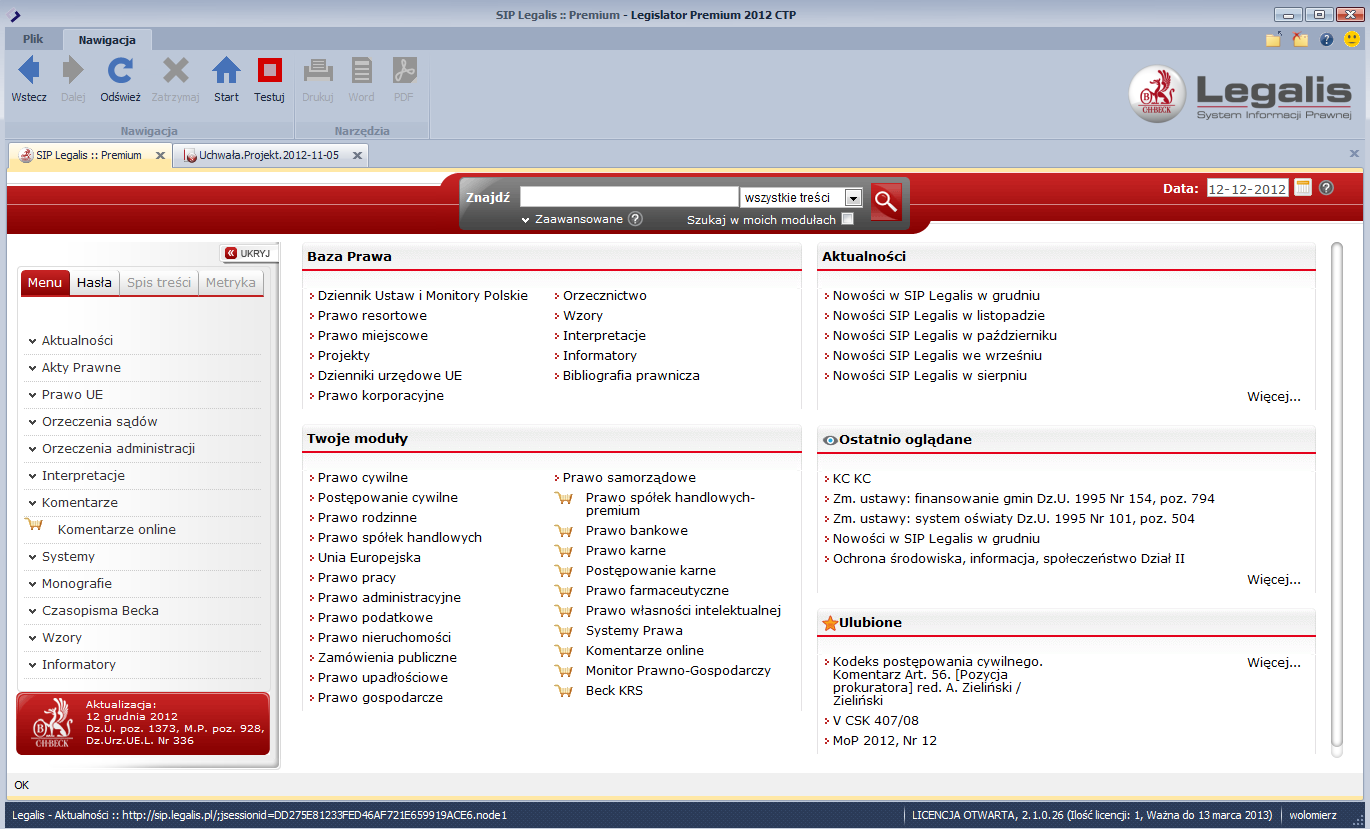This screenshot has width=1370, height=829.
Task: Click the main page vertical scrollbar
Action: tap(1337, 498)
